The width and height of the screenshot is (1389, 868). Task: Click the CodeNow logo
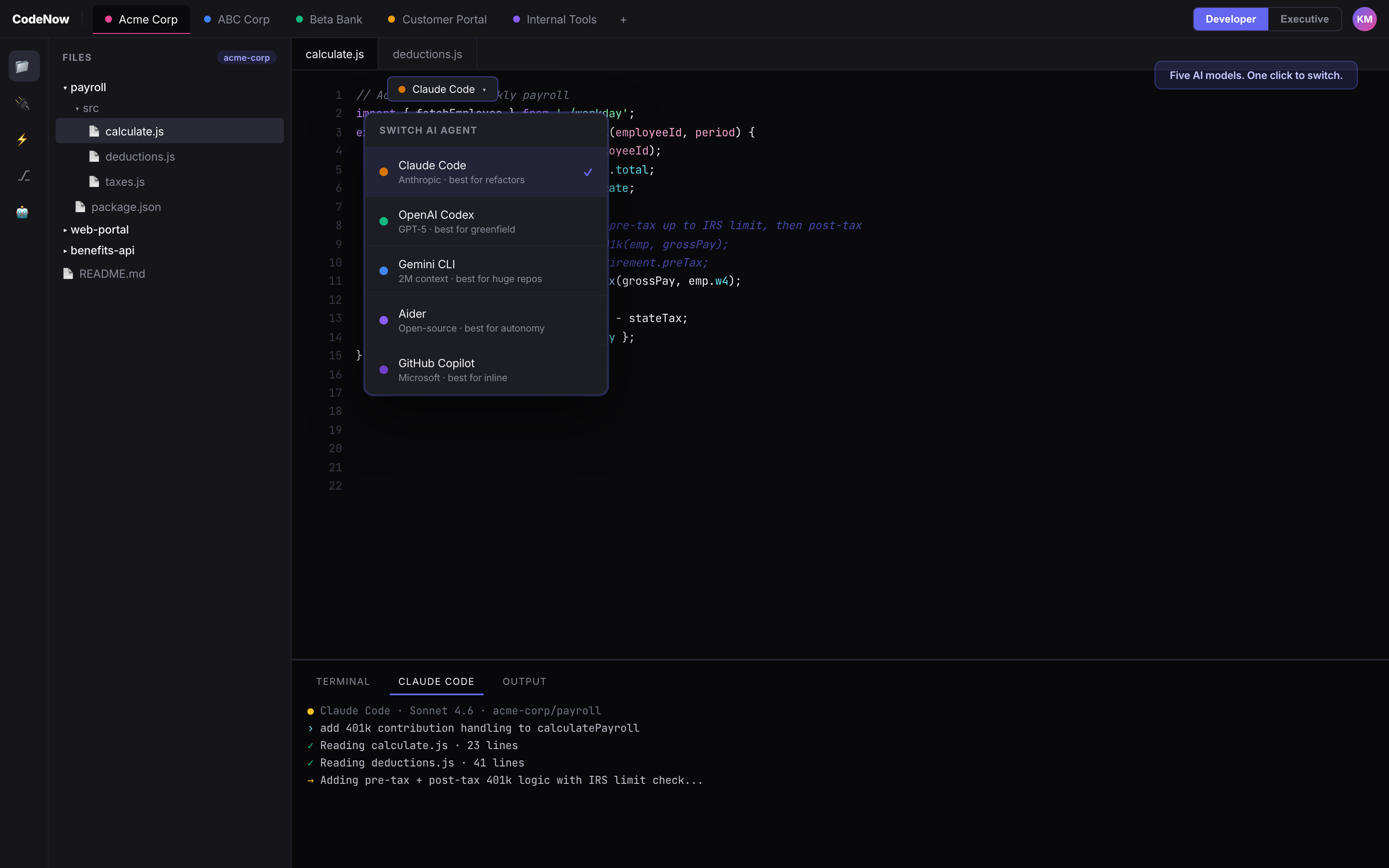pos(41,19)
